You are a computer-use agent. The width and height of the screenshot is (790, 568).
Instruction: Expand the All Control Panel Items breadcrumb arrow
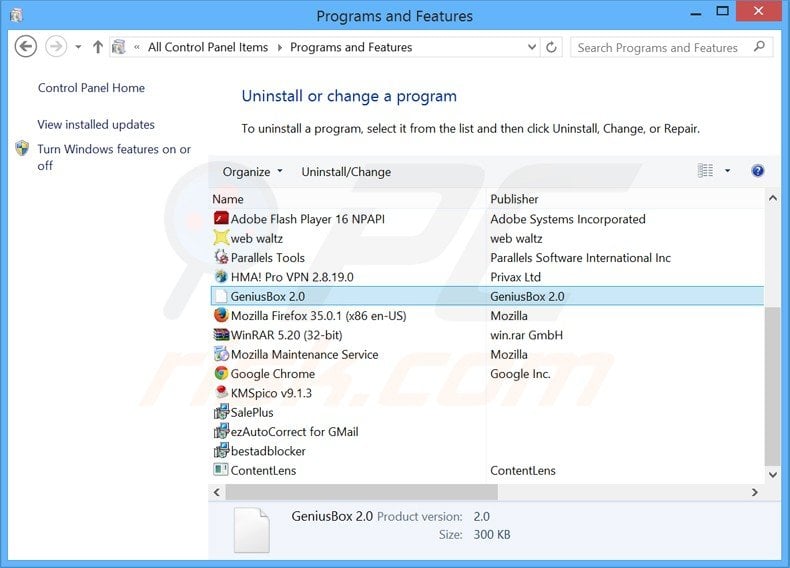[280, 47]
